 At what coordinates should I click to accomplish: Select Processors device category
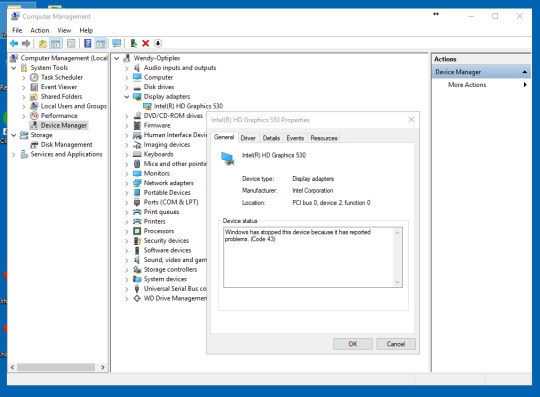(x=159, y=231)
